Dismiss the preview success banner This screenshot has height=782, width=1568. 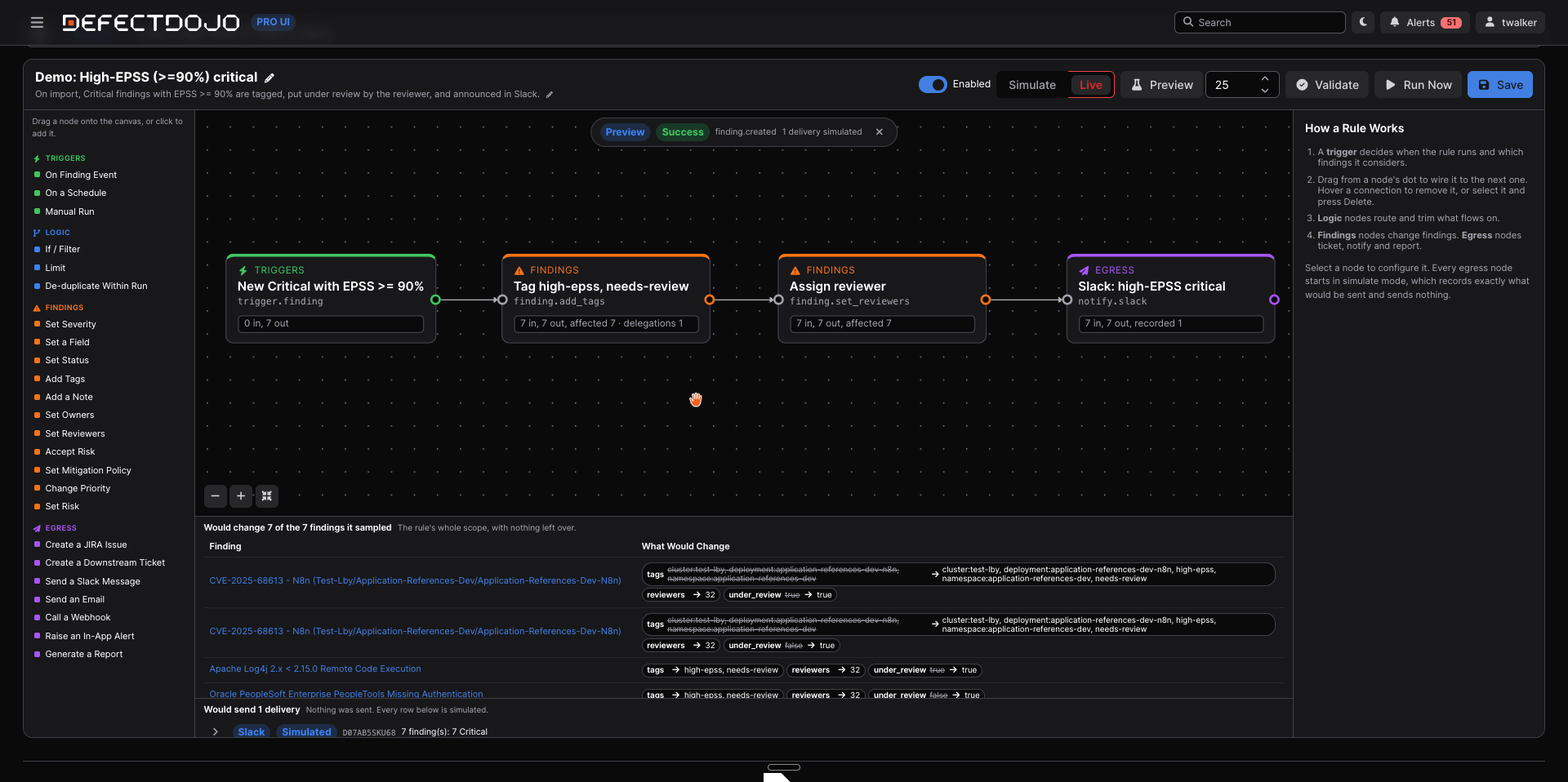click(x=880, y=132)
